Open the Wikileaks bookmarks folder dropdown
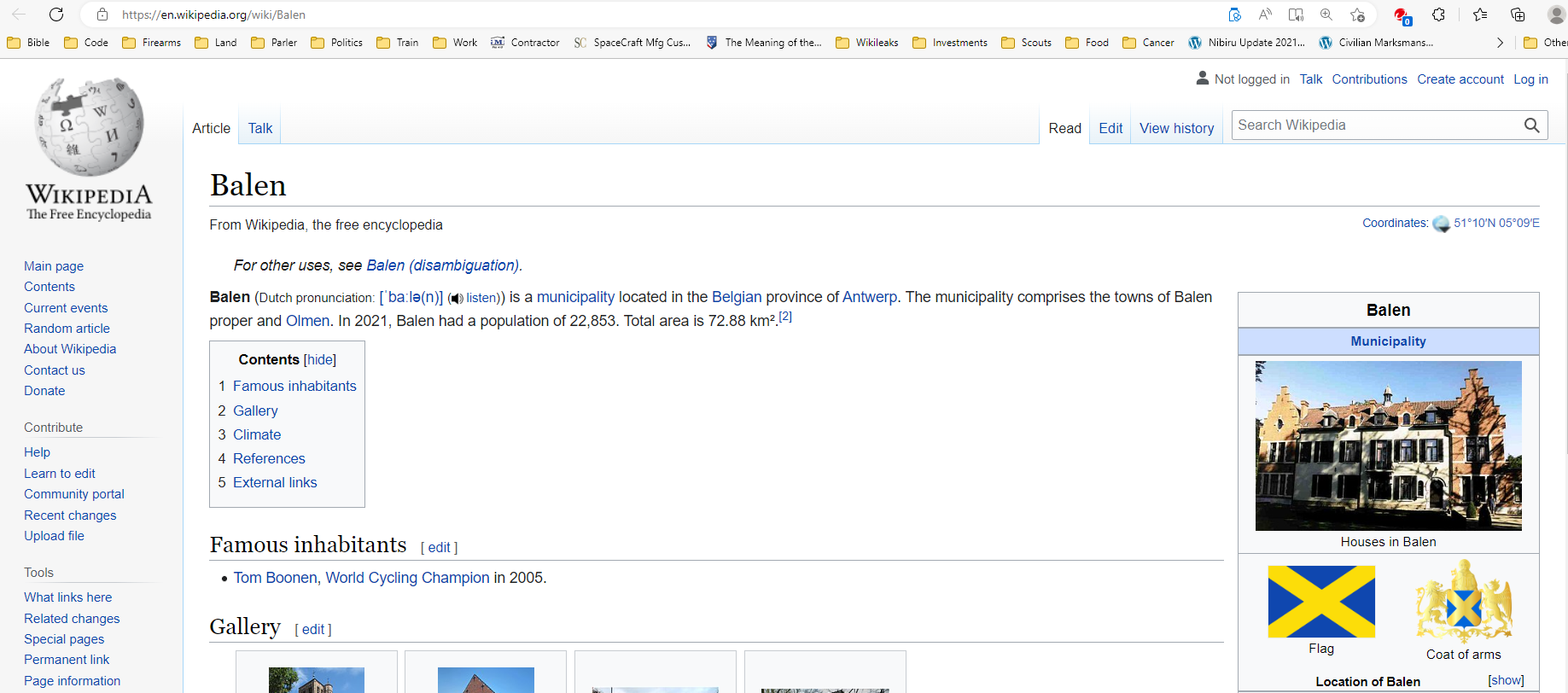This screenshot has height=693, width=1568. click(x=866, y=43)
